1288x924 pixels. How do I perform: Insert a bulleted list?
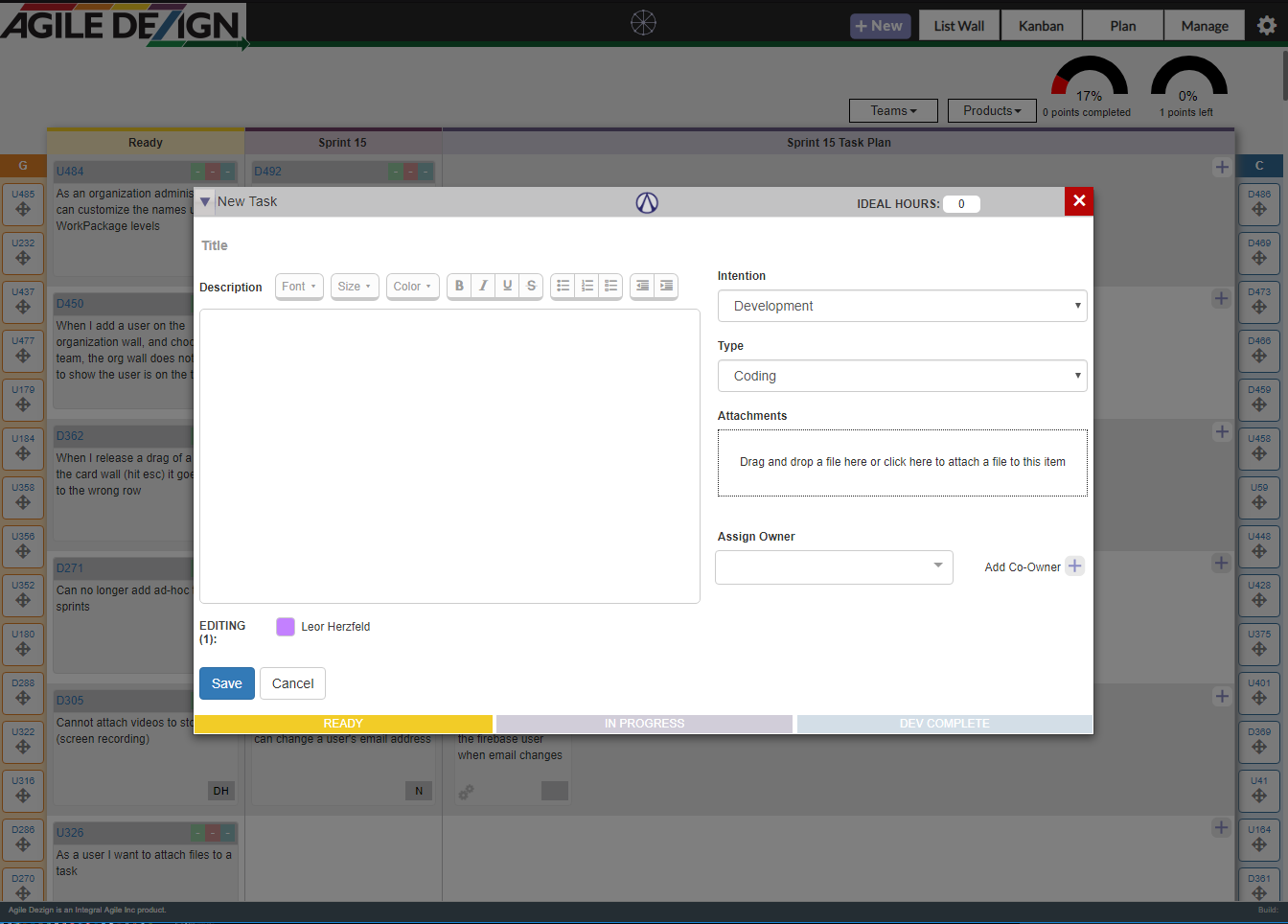[x=563, y=286]
